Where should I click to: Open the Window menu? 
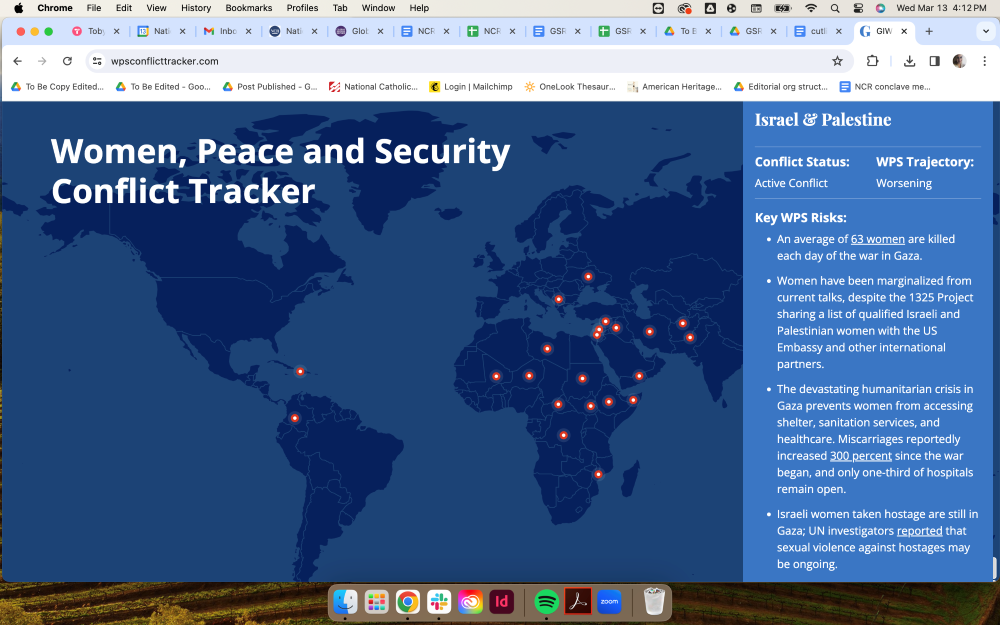tap(378, 8)
